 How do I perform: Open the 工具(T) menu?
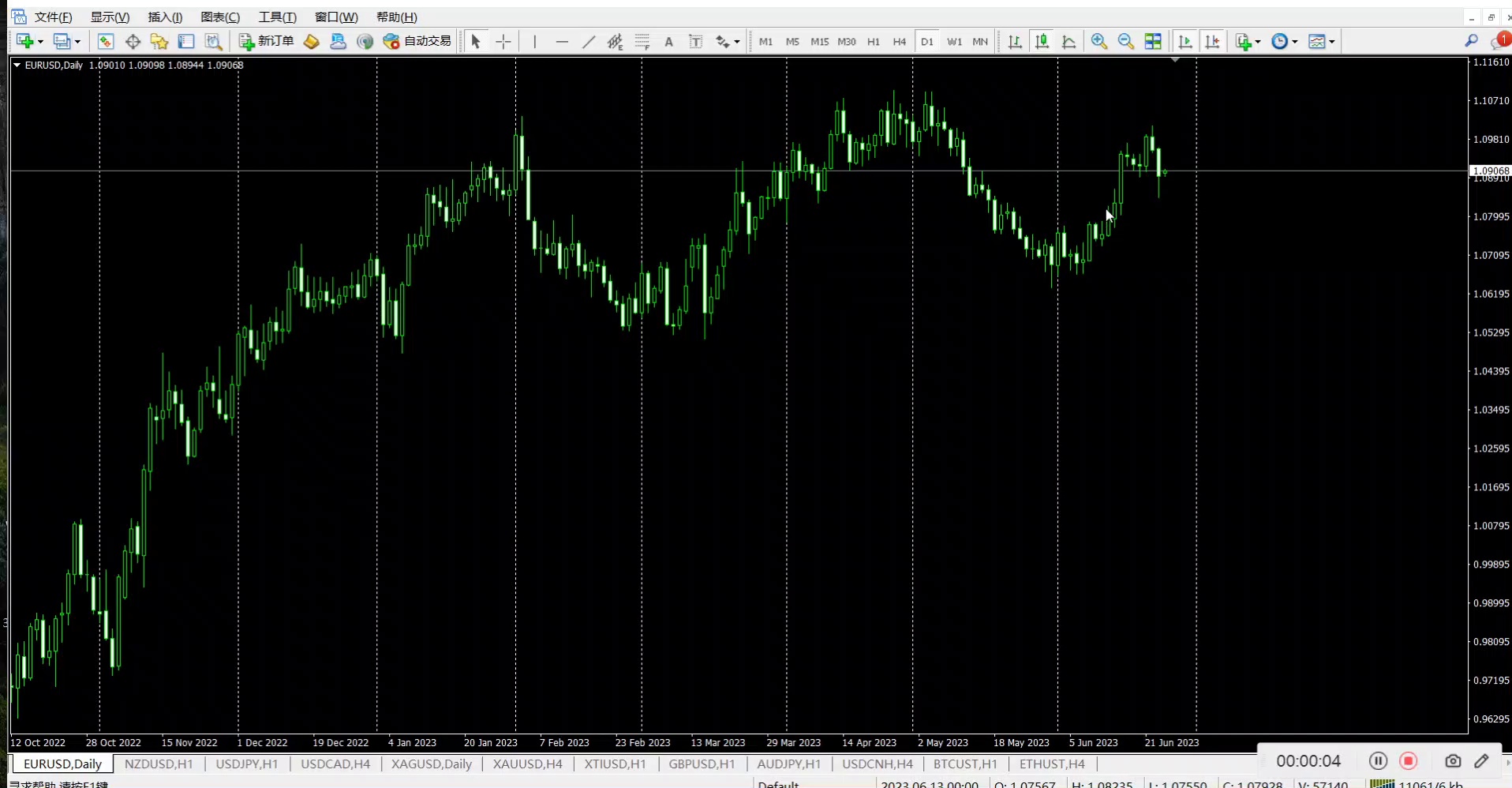[277, 17]
